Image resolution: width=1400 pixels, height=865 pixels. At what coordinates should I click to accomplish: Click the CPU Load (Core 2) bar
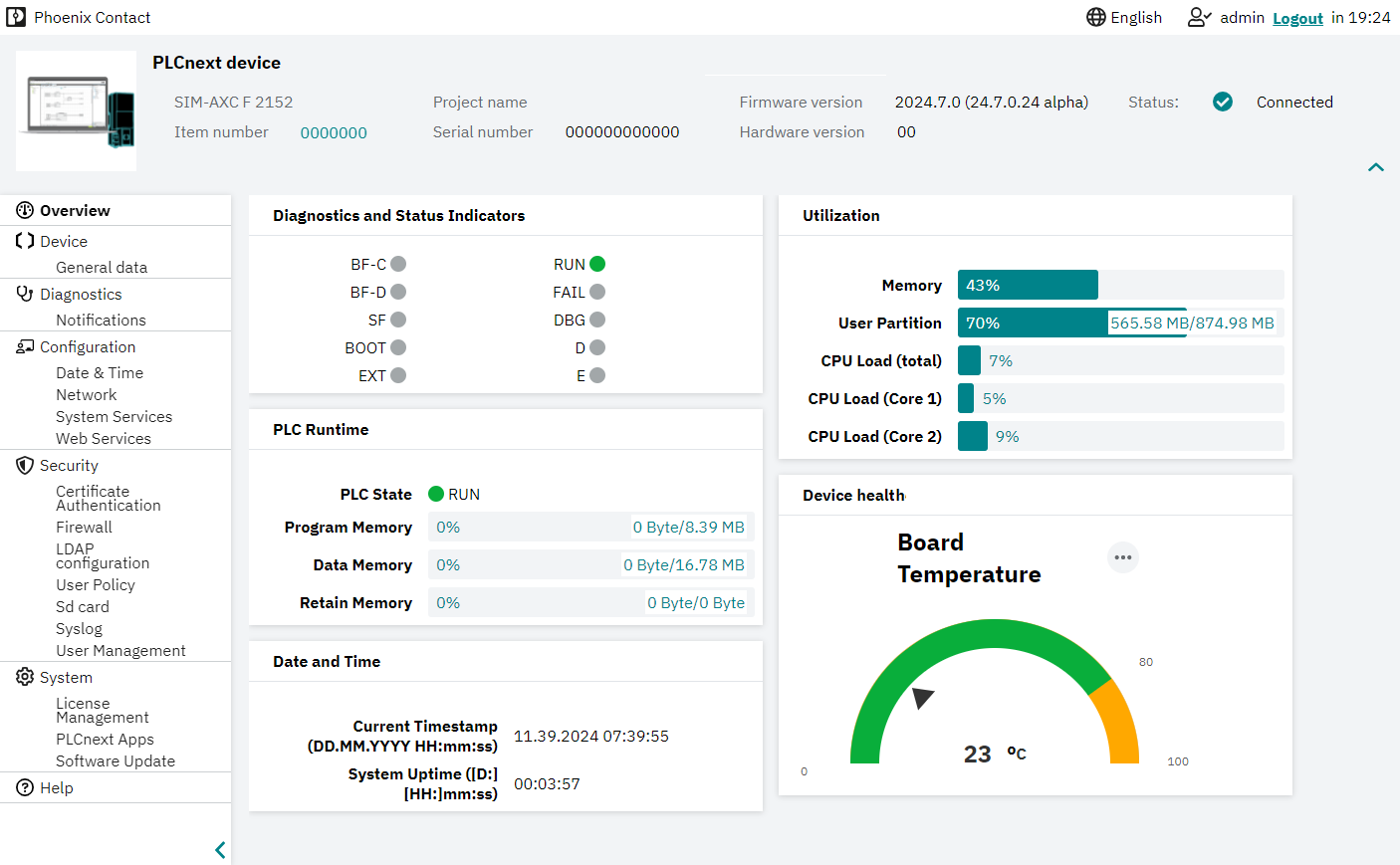click(1121, 436)
